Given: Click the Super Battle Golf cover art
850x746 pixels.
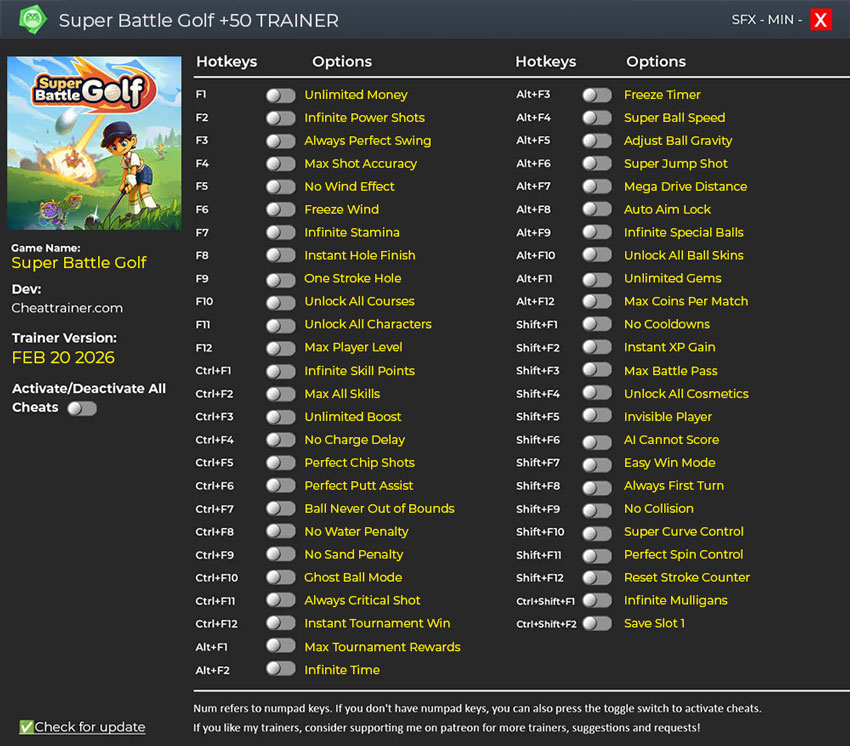Looking at the screenshot, I should click(x=94, y=143).
